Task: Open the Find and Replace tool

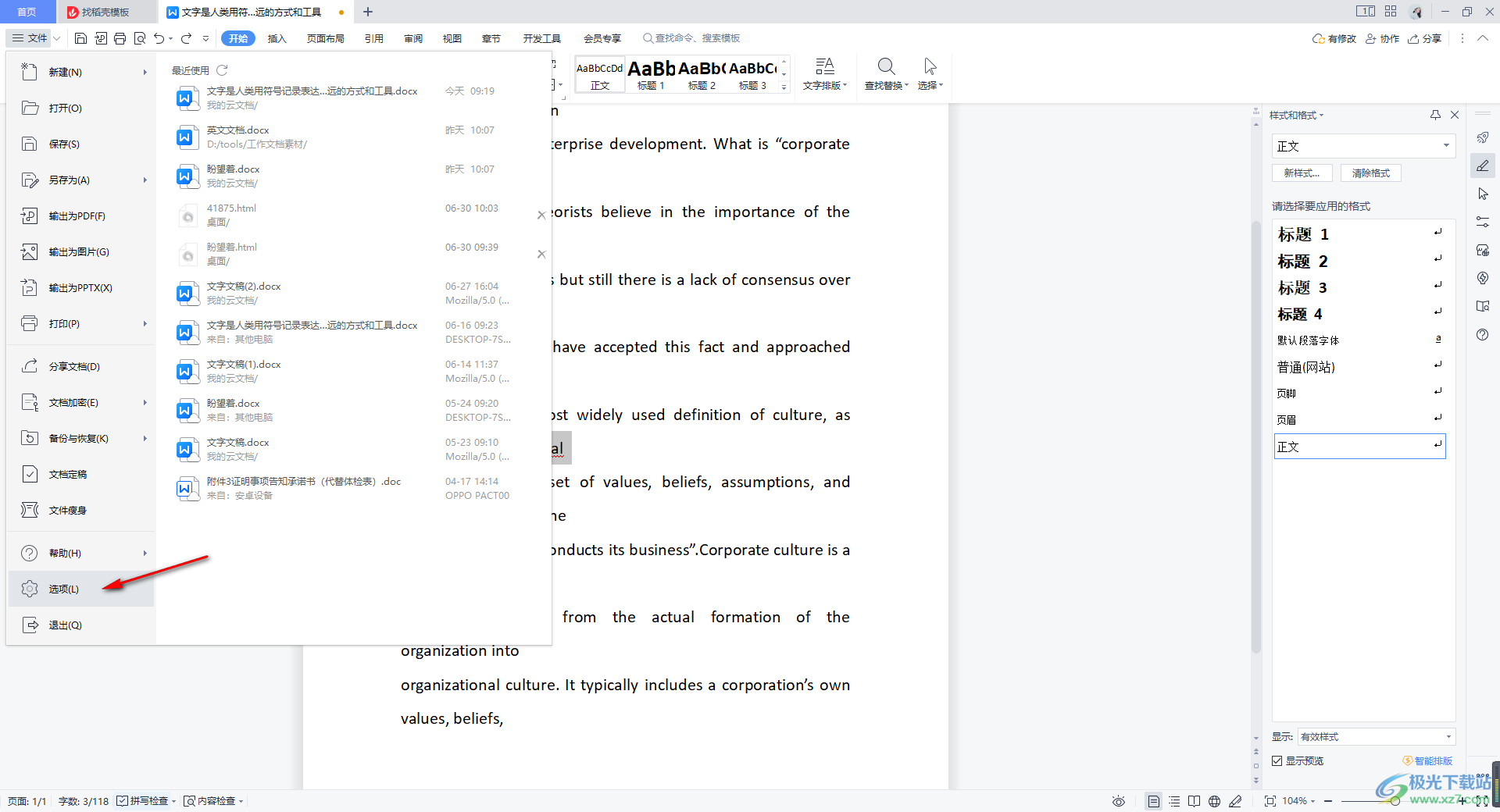Action: pyautogui.click(x=886, y=75)
